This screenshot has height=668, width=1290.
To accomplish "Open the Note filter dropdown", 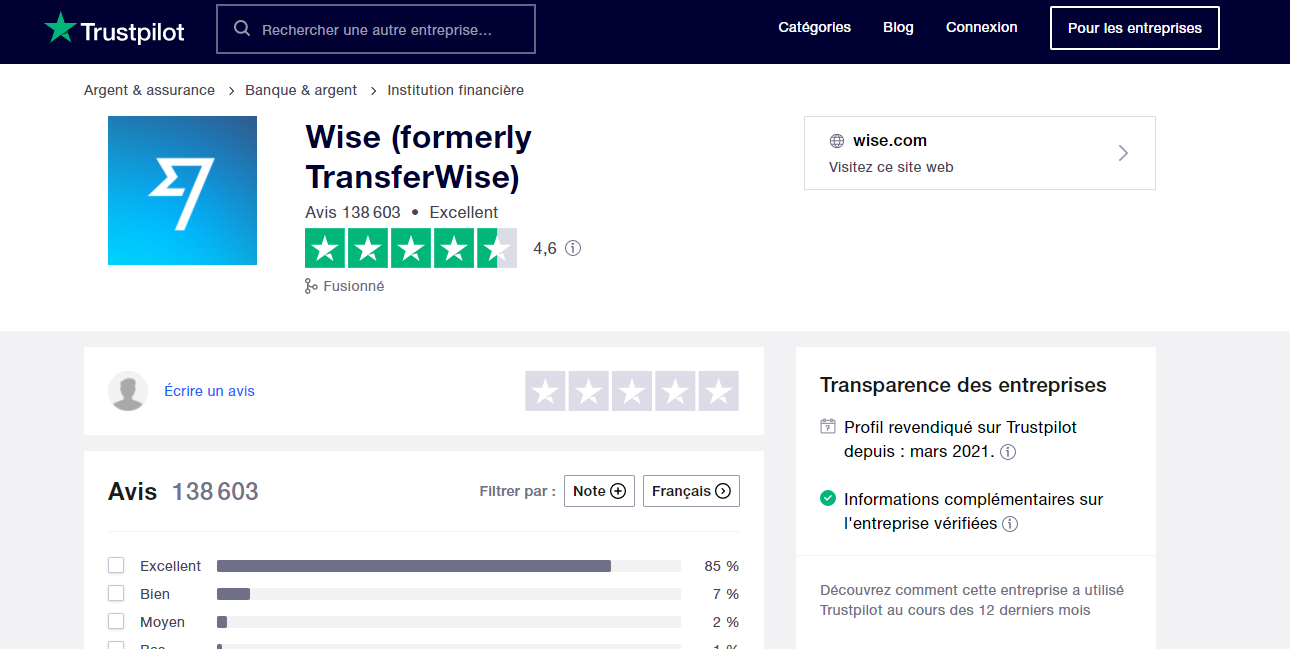I will 599,491.
